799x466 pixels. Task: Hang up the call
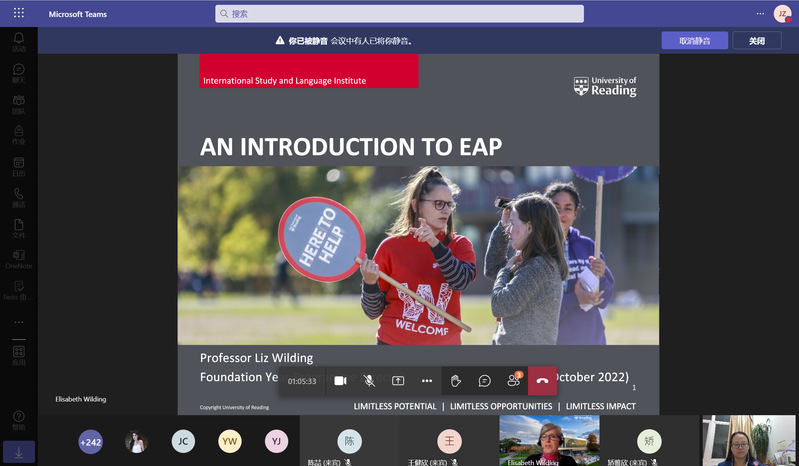[x=542, y=381]
